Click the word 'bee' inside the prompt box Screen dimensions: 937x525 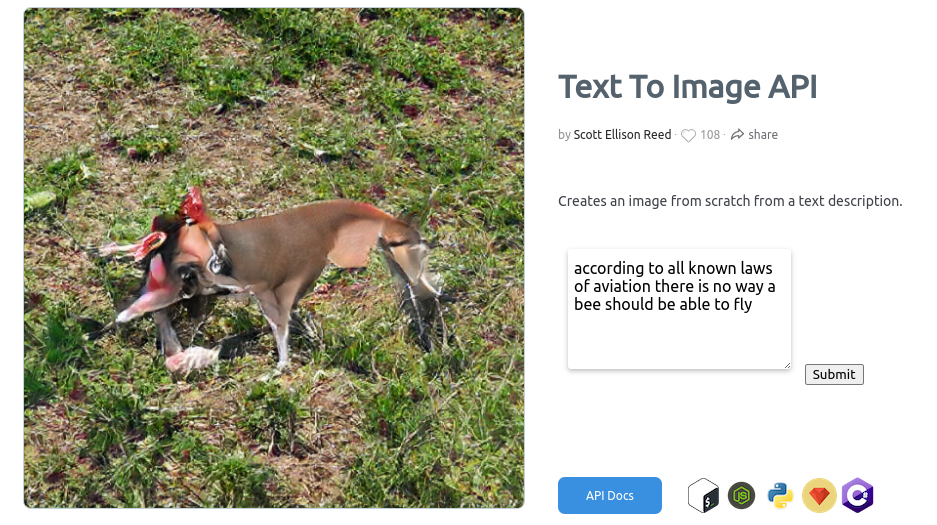[587, 305]
